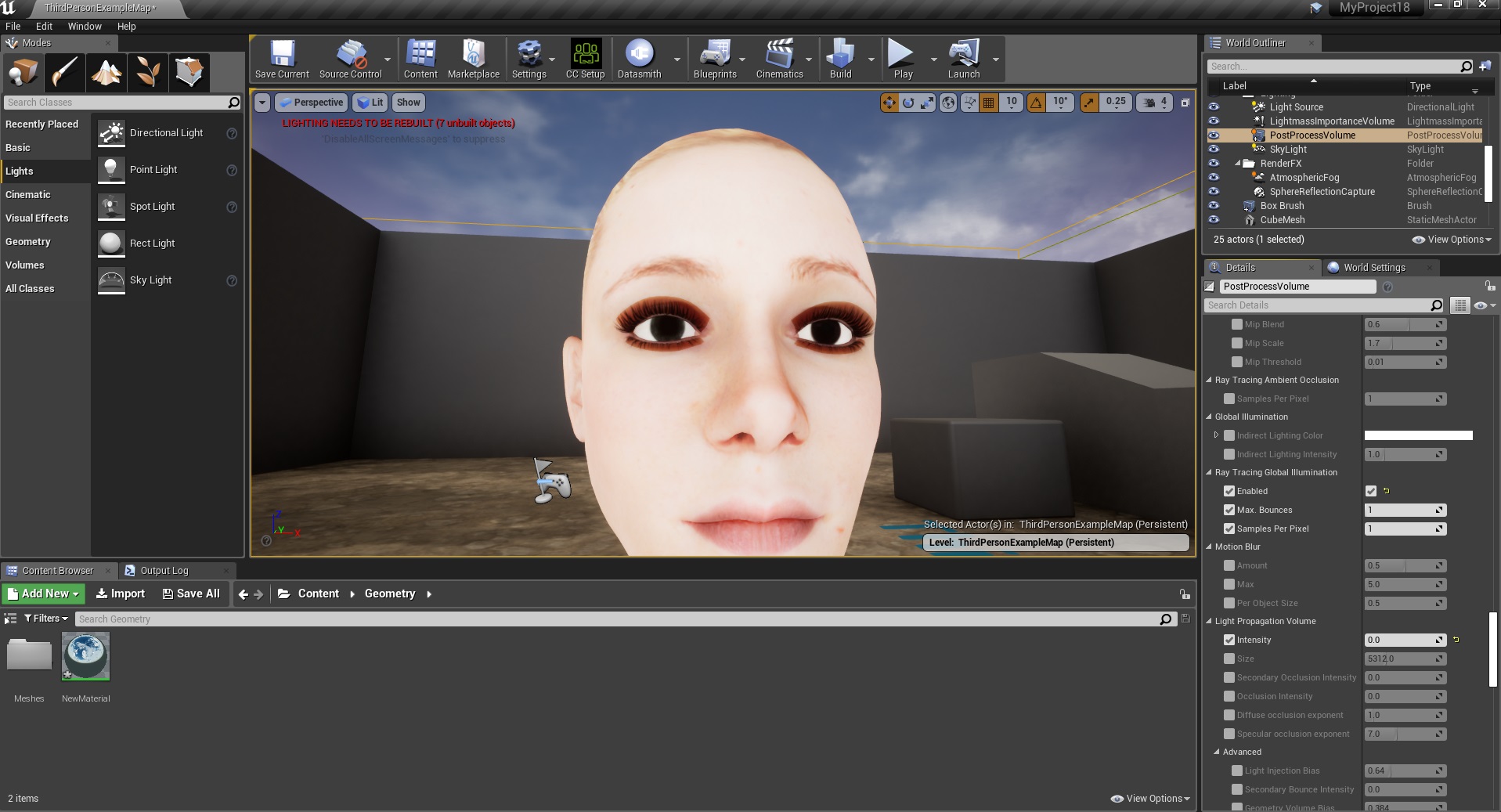Select the Foliage mode icon
This screenshot has height=812, width=1501.
[147, 73]
